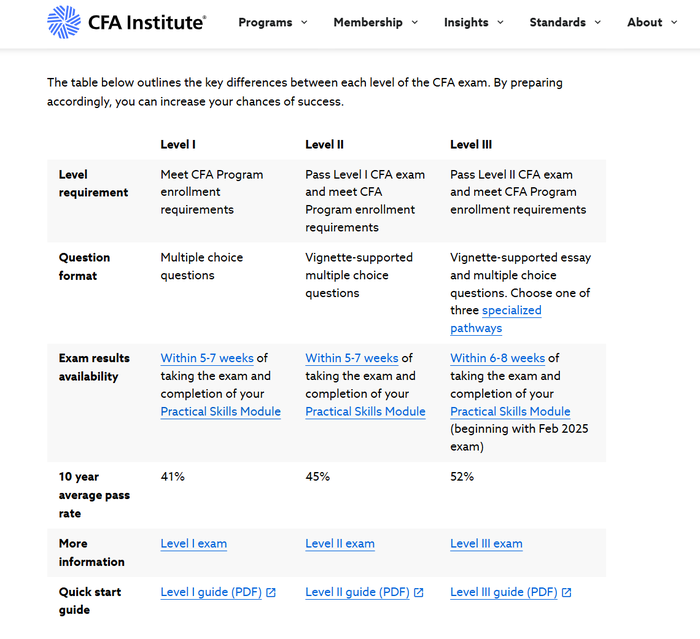Click the CFA Institute logo icon
Viewport: 700px width, 639px height.
click(64, 21)
